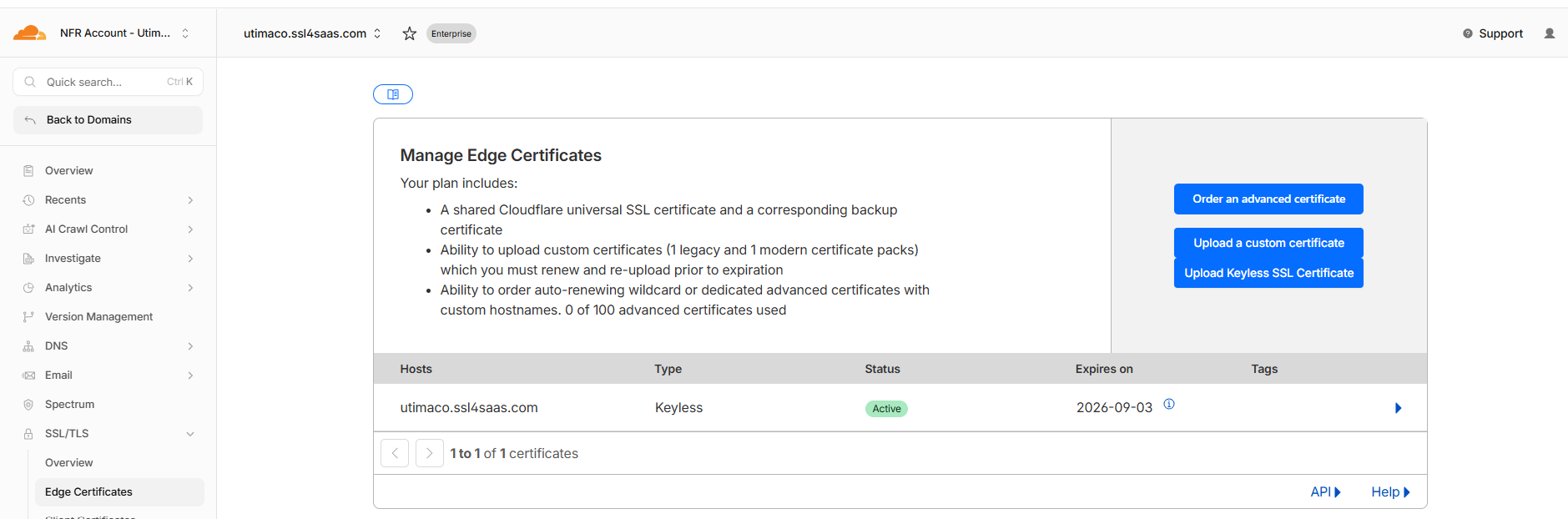The height and width of the screenshot is (519, 1568).
Task: Expand the AI Crawl Control chevron
Action: [190, 229]
